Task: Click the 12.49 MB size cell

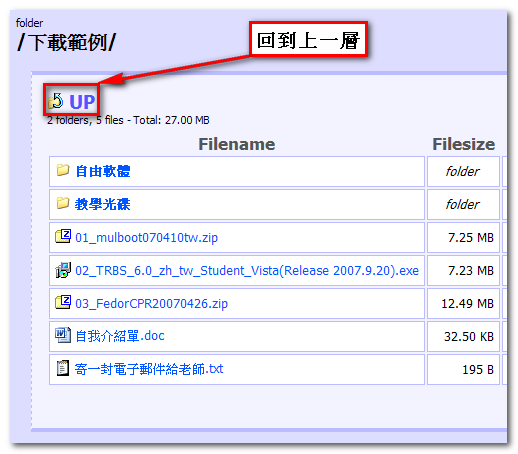Action: coord(463,304)
